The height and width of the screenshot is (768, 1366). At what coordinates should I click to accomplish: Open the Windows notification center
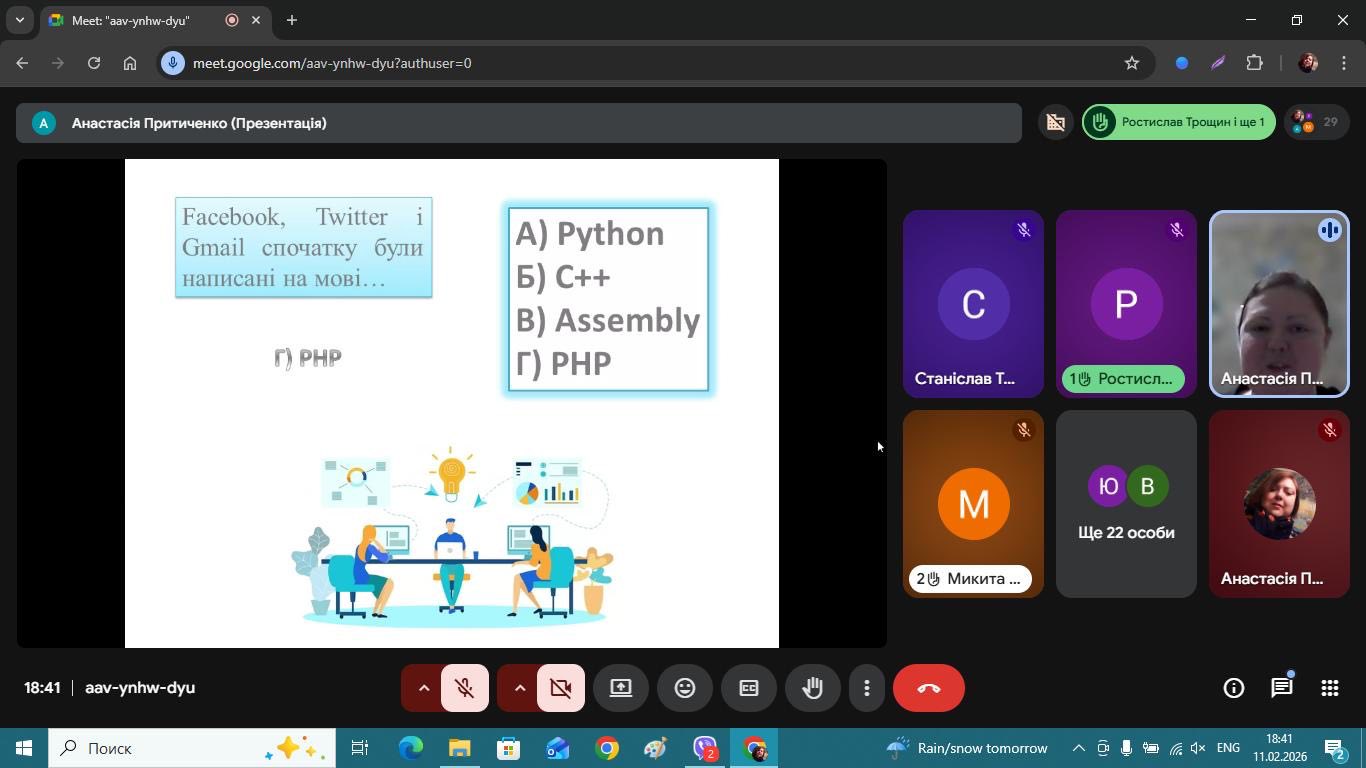pyautogui.click(x=1336, y=748)
